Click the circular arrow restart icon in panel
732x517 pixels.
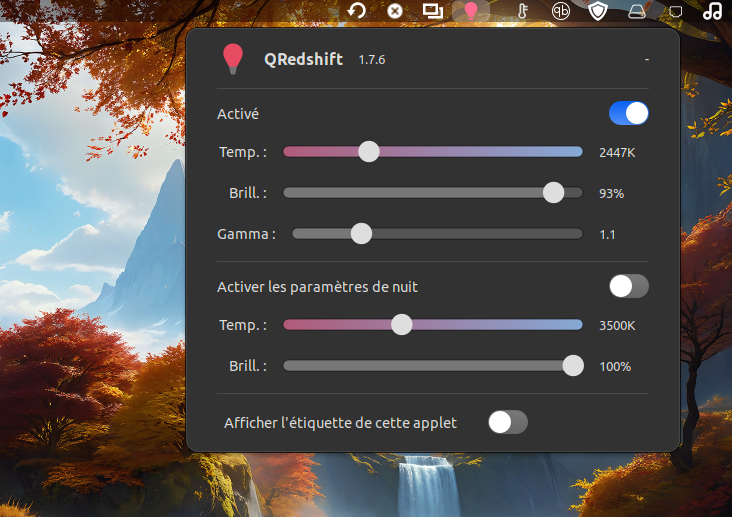click(357, 11)
